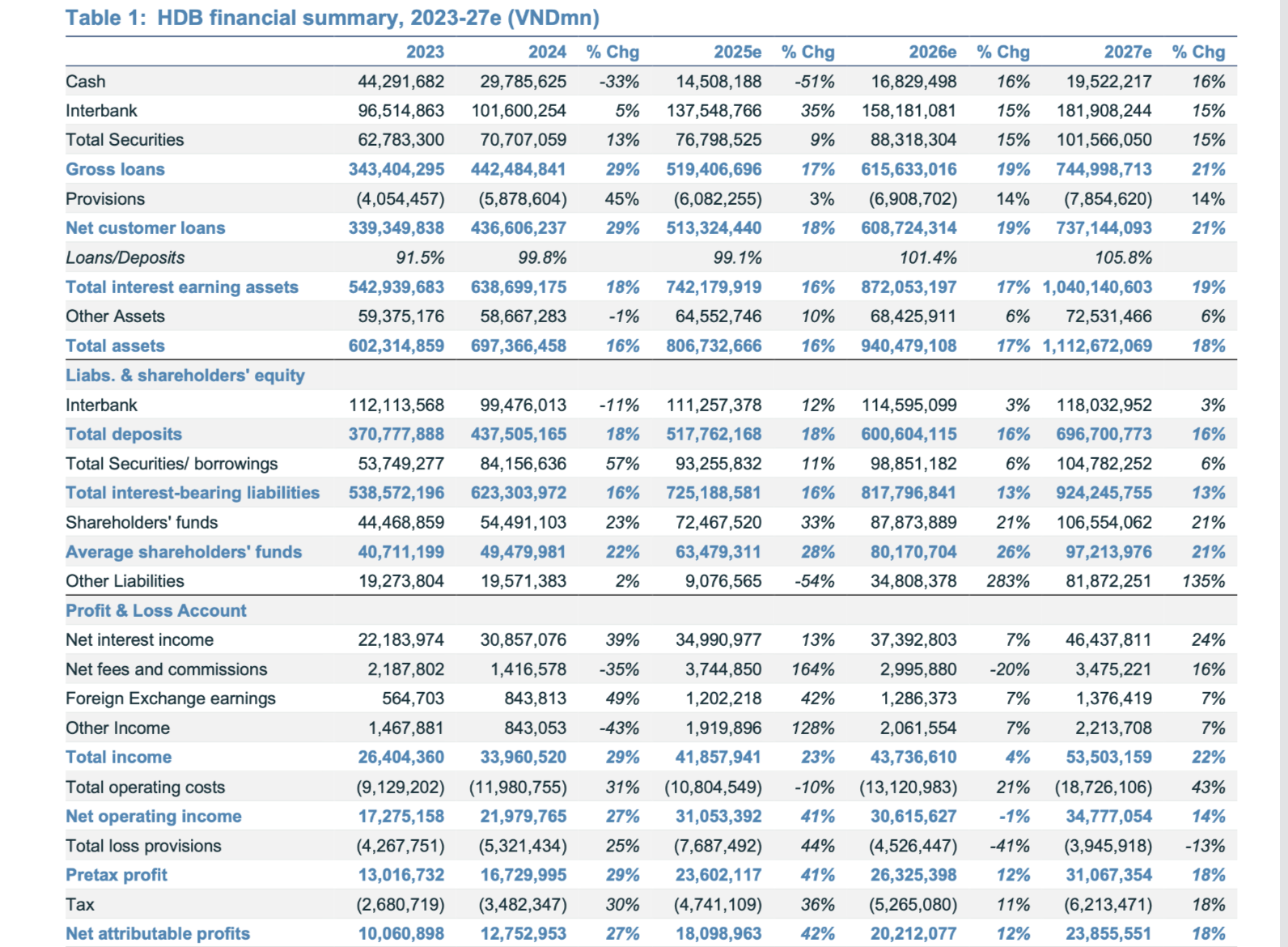Viewport: 1288px width, 947px height.
Task: Click the Total assets row label
Action: [115, 346]
